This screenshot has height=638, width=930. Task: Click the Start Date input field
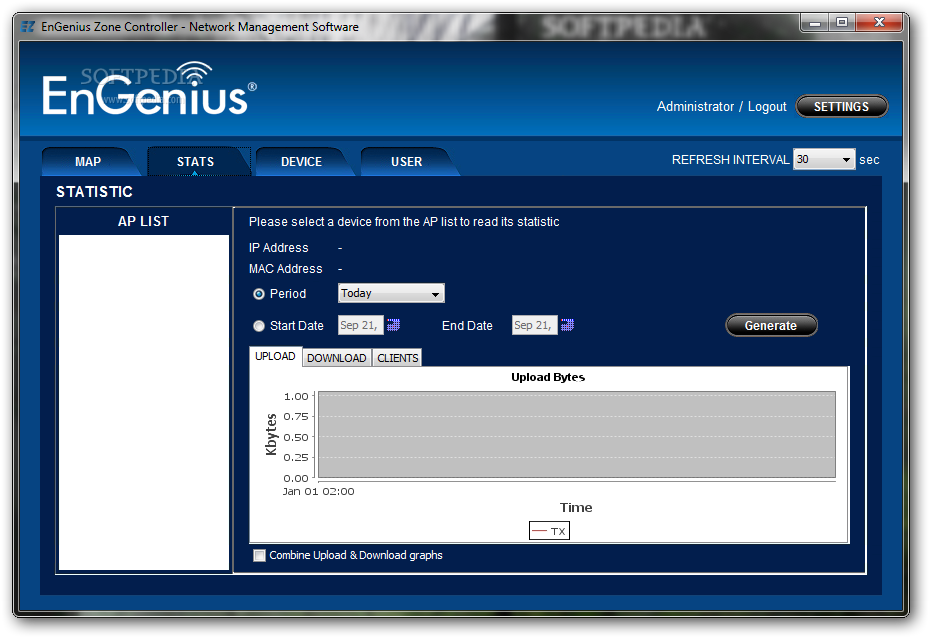point(361,325)
